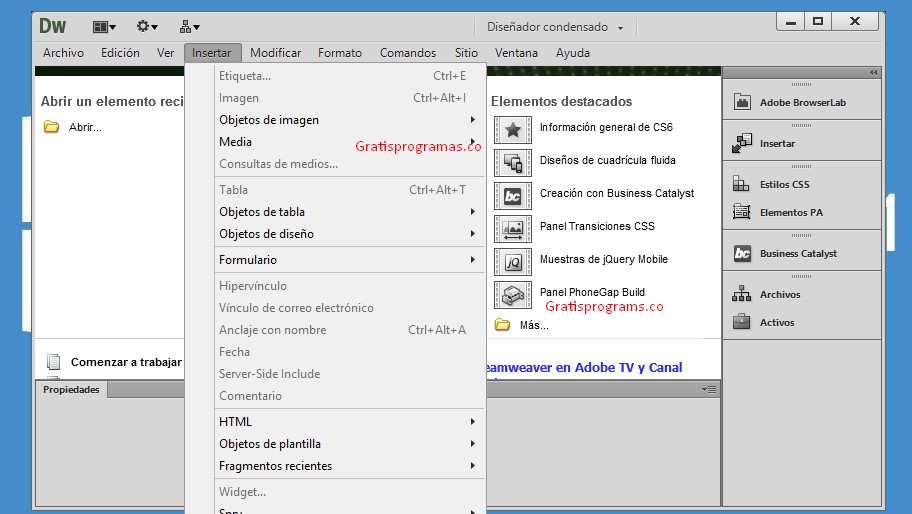This screenshot has width=912, height=514.
Task: Open Muestras de jQuery Mobile link
Action: tap(603, 259)
